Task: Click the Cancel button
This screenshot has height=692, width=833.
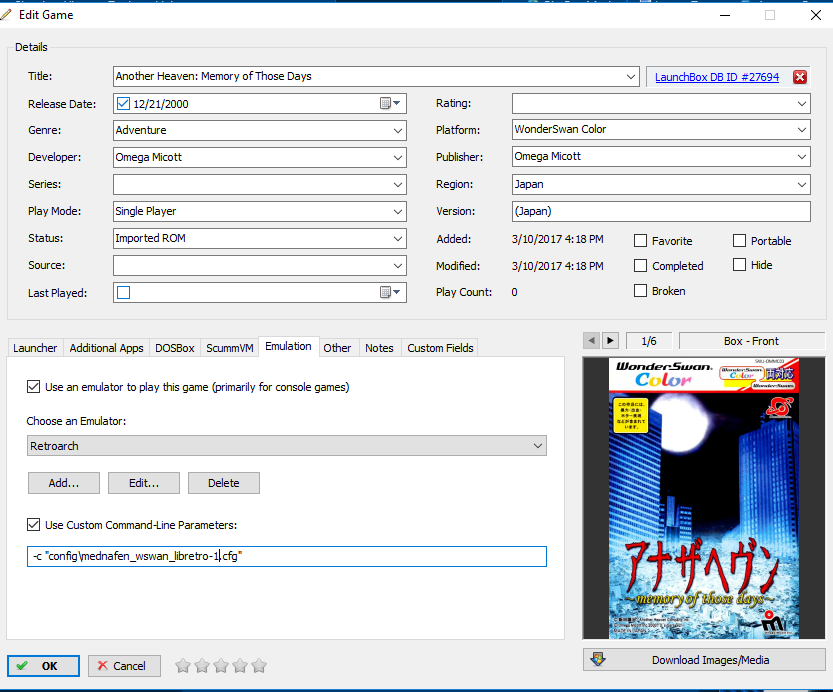Action: pos(124,665)
